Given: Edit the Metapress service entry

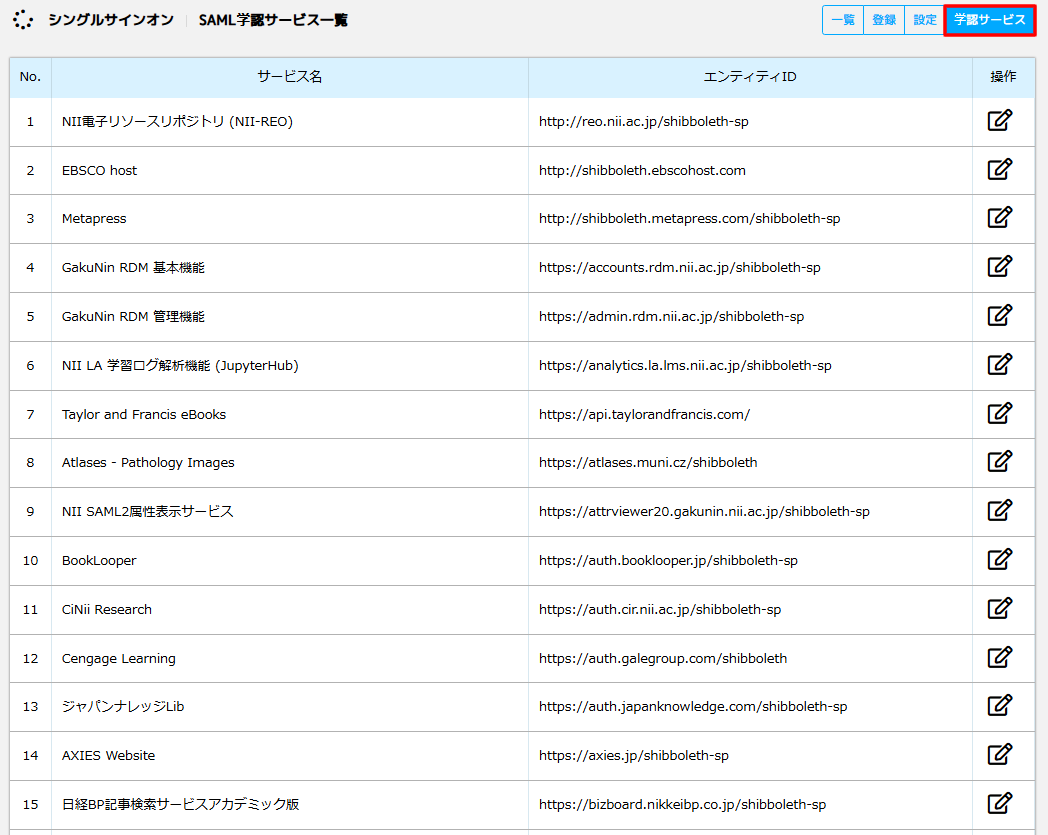Looking at the screenshot, I should point(1000,217).
